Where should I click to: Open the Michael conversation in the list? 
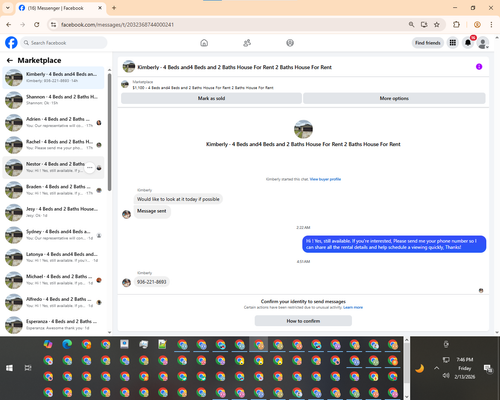pyautogui.click(x=53, y=280)
